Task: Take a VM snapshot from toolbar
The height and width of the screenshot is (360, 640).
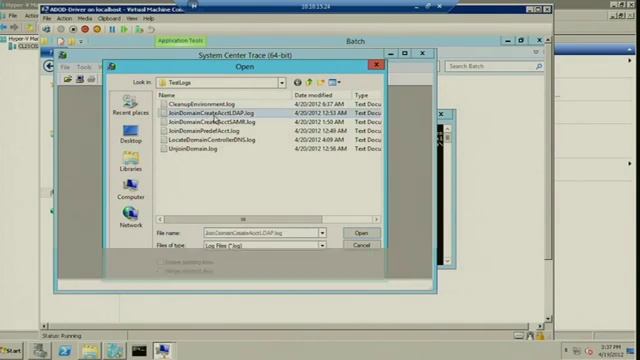Action: (x=139, y=29)
